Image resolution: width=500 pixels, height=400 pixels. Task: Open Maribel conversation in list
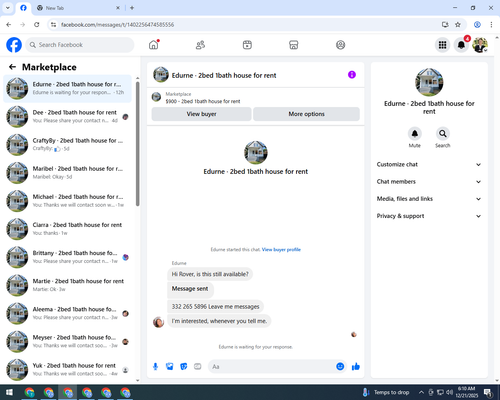click(68, 173)
